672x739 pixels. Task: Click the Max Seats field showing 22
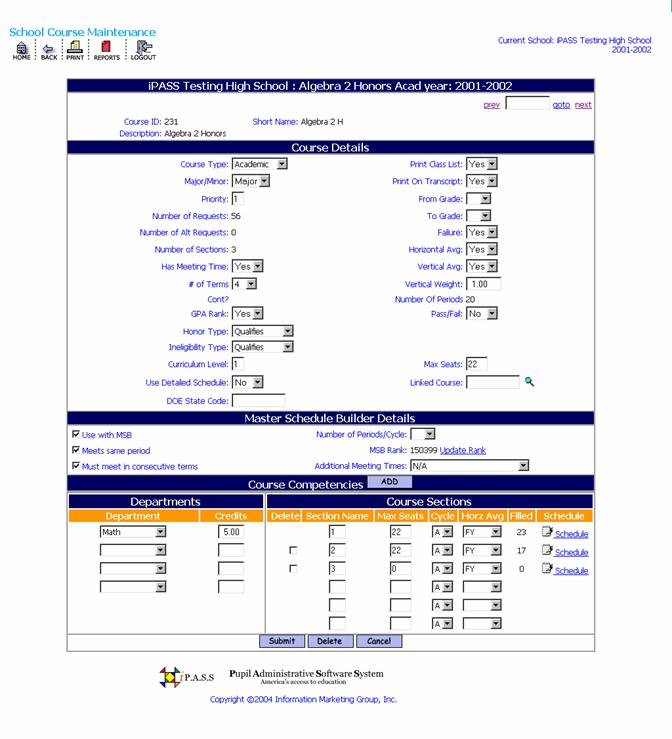476,364
